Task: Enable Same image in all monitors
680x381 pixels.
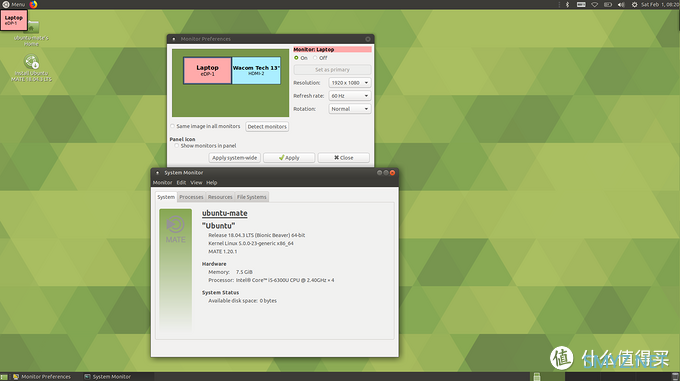Action: point(173,126)
